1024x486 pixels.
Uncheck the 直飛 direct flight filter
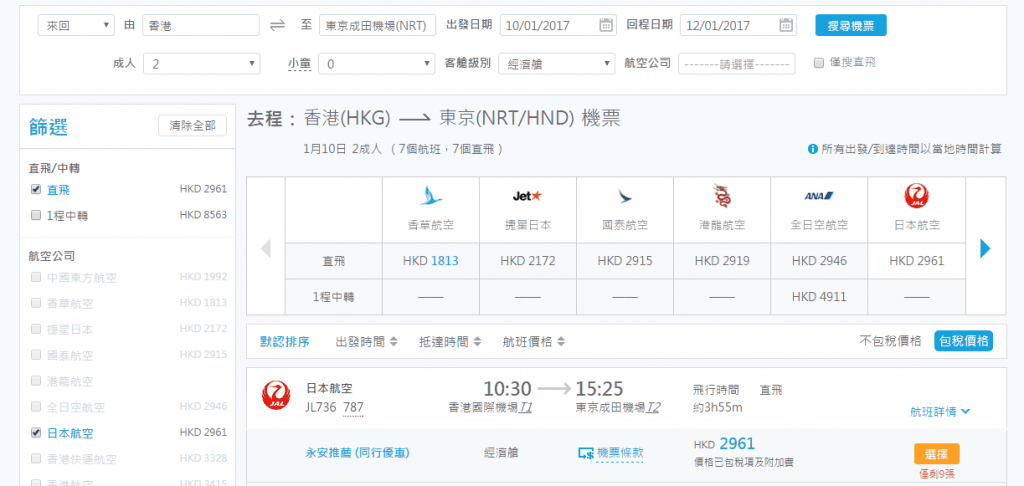click(x=36, y=189)
